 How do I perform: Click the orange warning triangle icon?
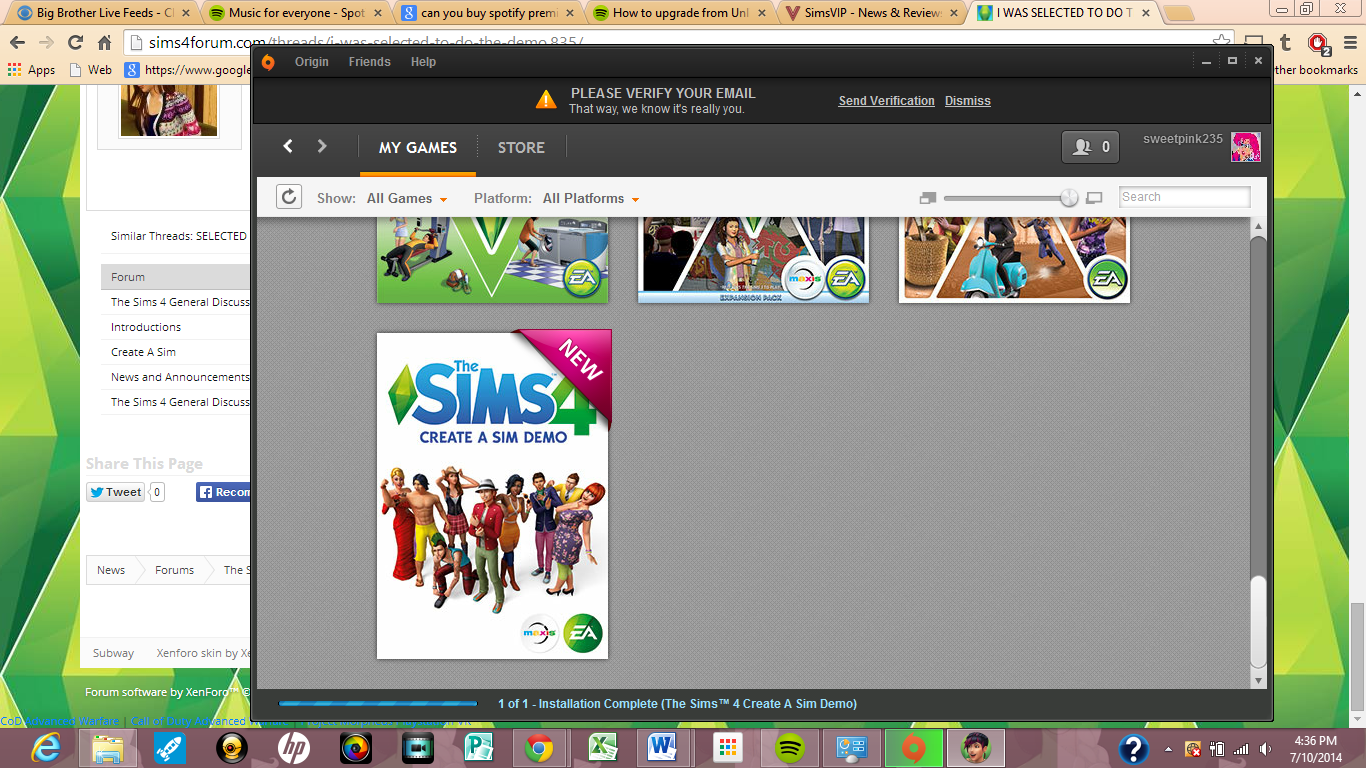coord(546,99)
